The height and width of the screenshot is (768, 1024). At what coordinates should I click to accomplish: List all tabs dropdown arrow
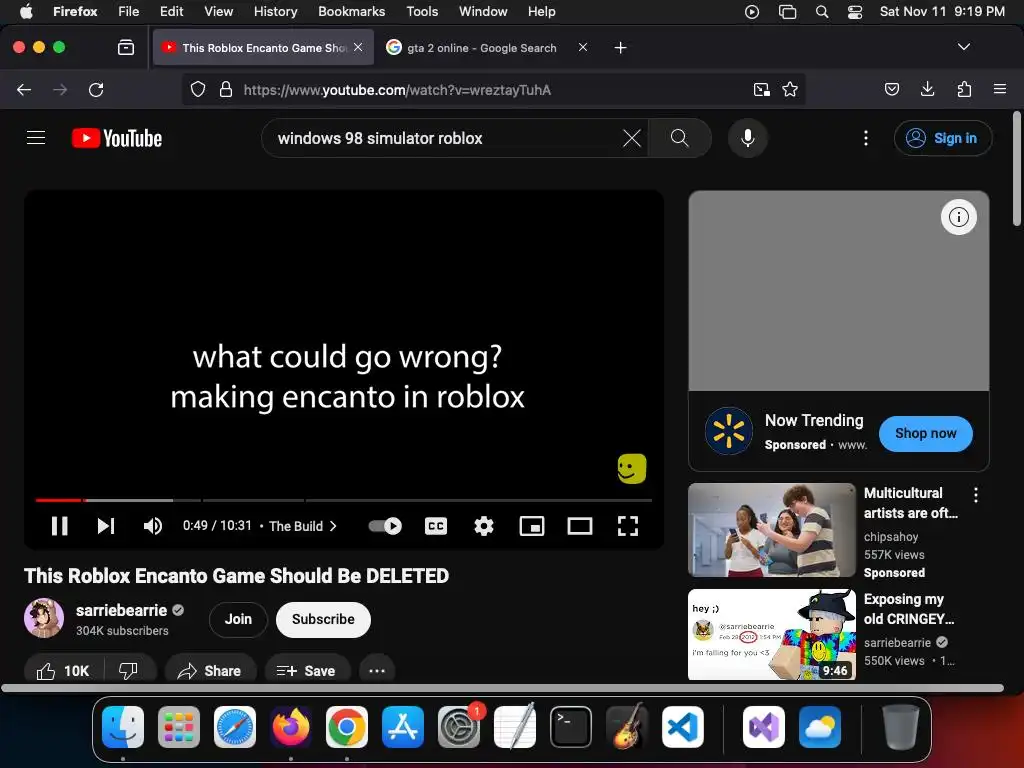(963, 47)
